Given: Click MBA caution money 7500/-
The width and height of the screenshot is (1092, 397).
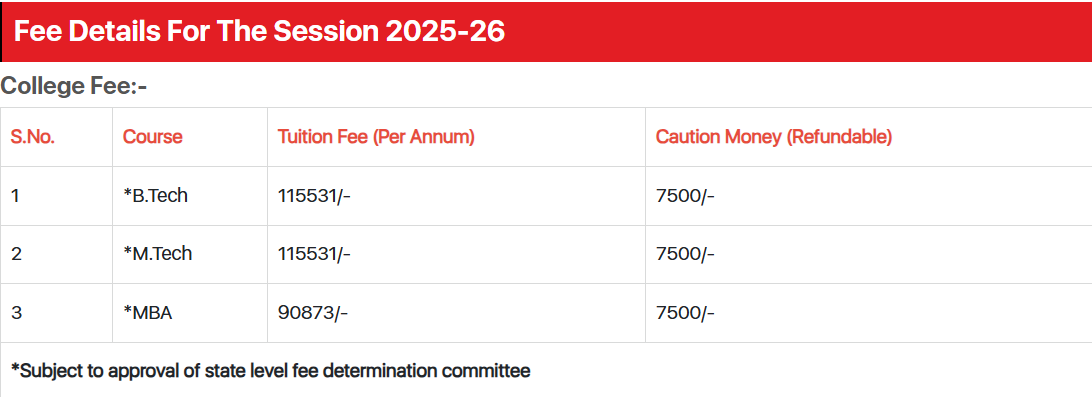Looking at the screenshot, I should 685,313.
